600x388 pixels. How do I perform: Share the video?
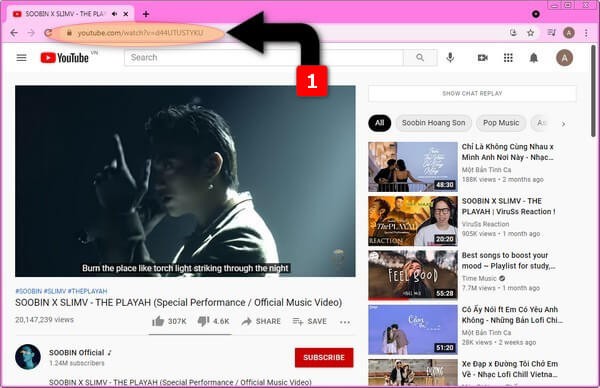(261, 321)
